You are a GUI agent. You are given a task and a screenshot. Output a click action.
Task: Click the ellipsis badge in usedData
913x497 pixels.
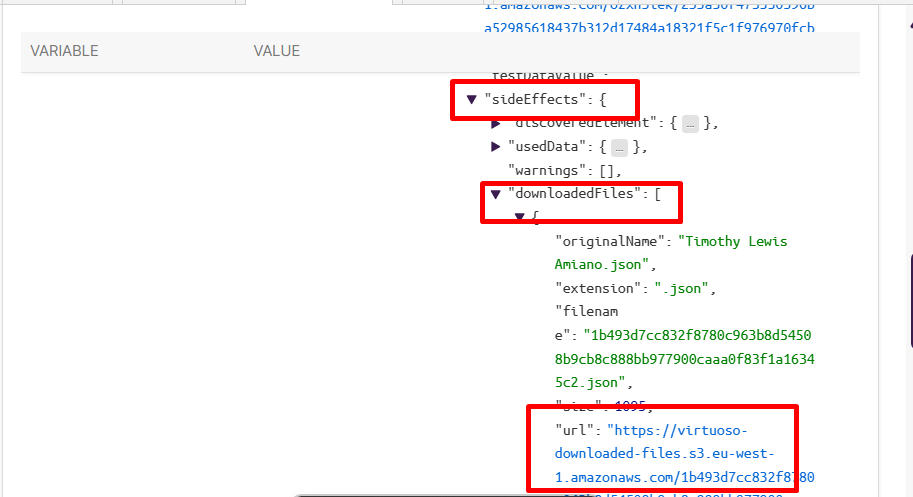click(x=620, y=148)
